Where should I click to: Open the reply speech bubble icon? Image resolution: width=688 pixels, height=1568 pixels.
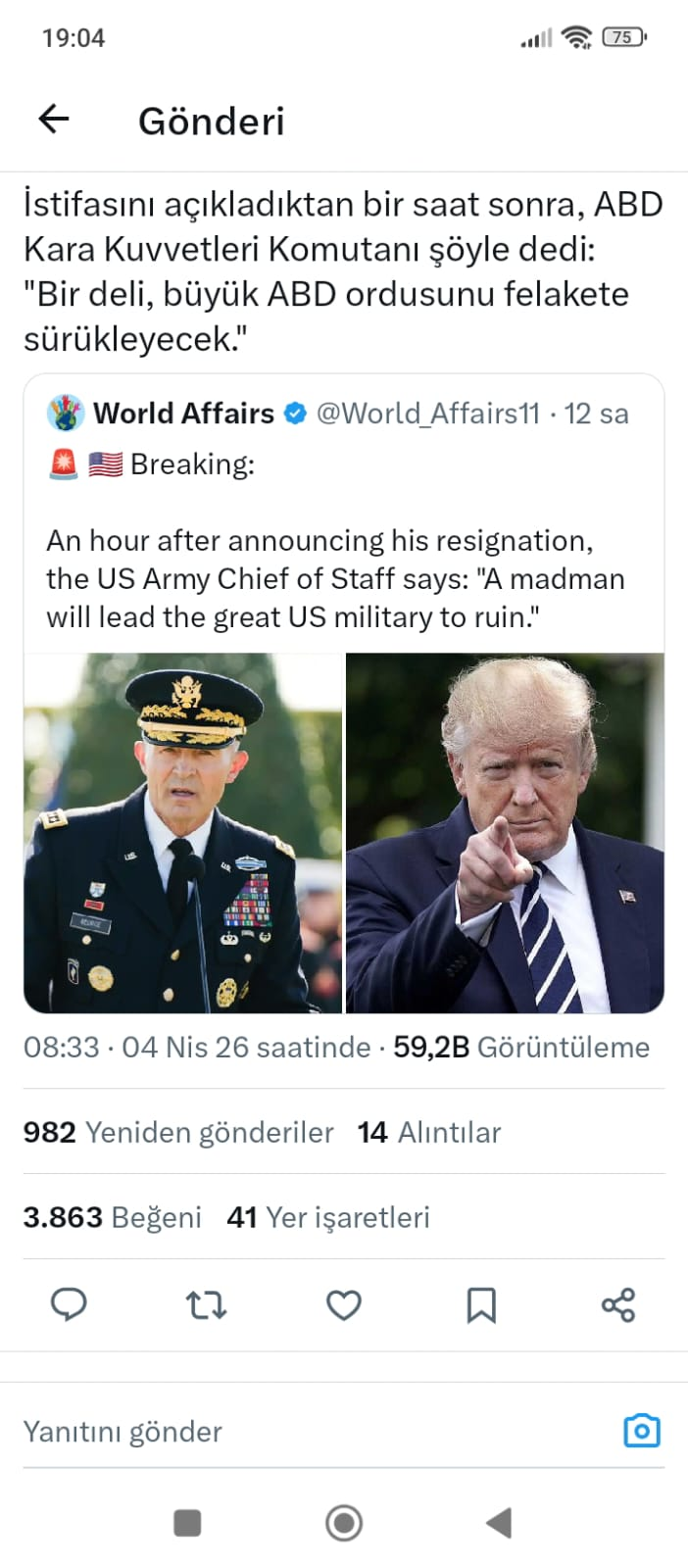[69, 1304]
